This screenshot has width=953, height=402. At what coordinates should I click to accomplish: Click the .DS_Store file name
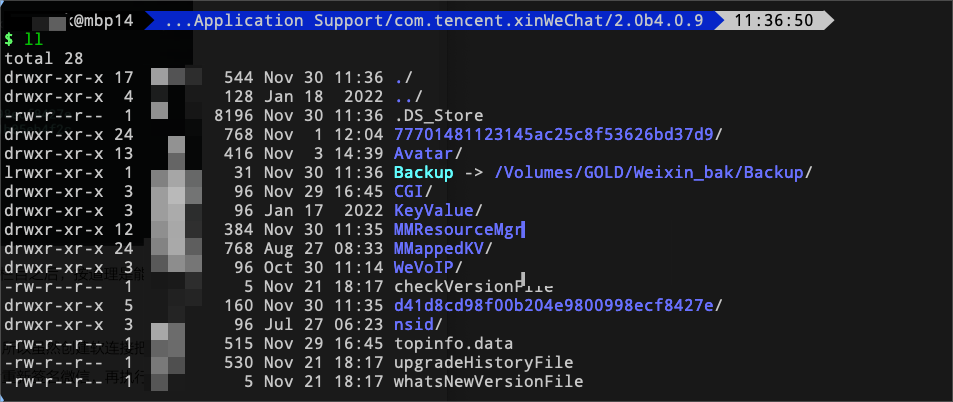click(x=439, y=115)
